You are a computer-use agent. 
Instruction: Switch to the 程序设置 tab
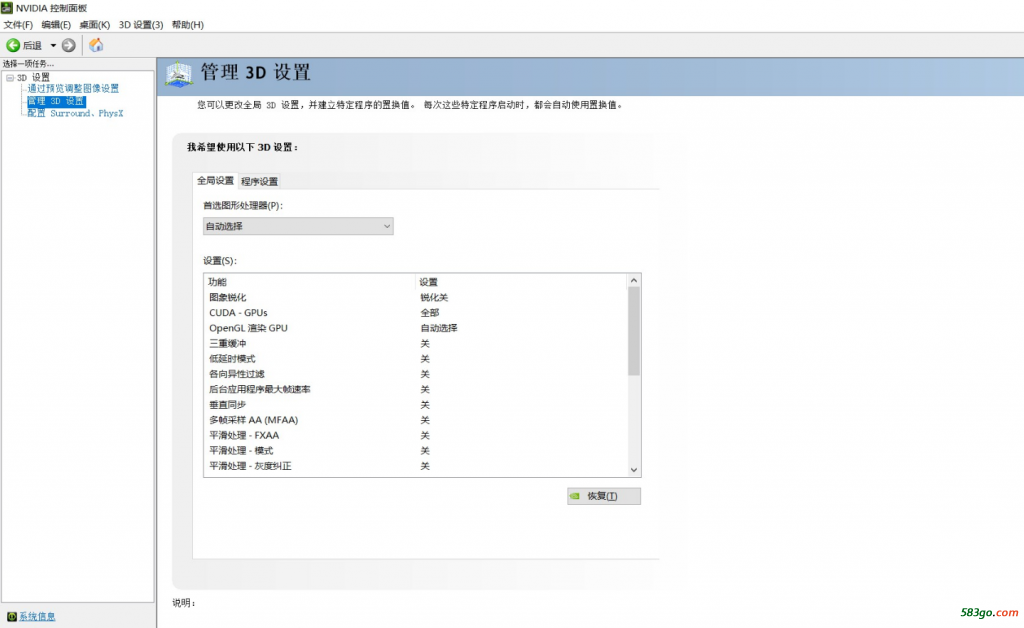pos(259,181)
